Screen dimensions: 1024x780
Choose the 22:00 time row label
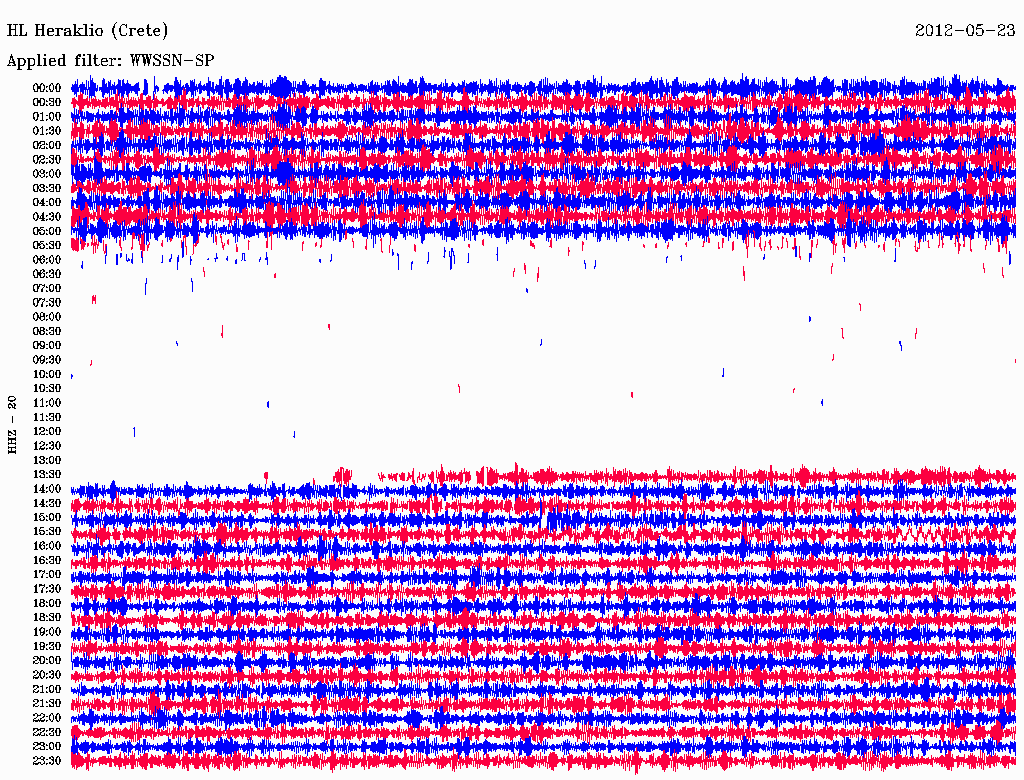coord(46,717)
